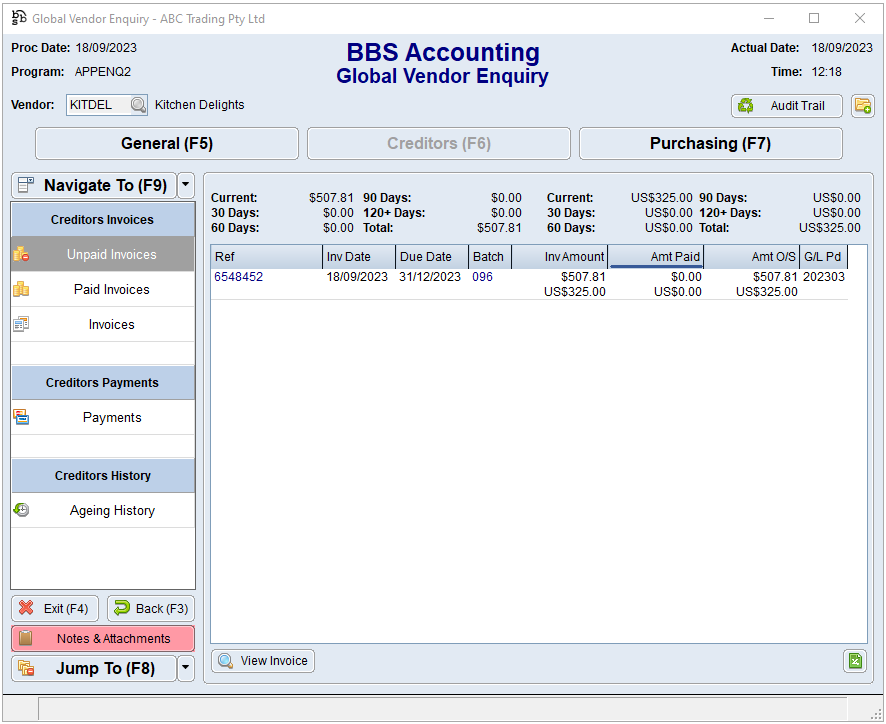The width and height of the screenshot is (886, 724).
Task: Switch to the Purchasing (F7) tab
Action: [x=710, y=144]
